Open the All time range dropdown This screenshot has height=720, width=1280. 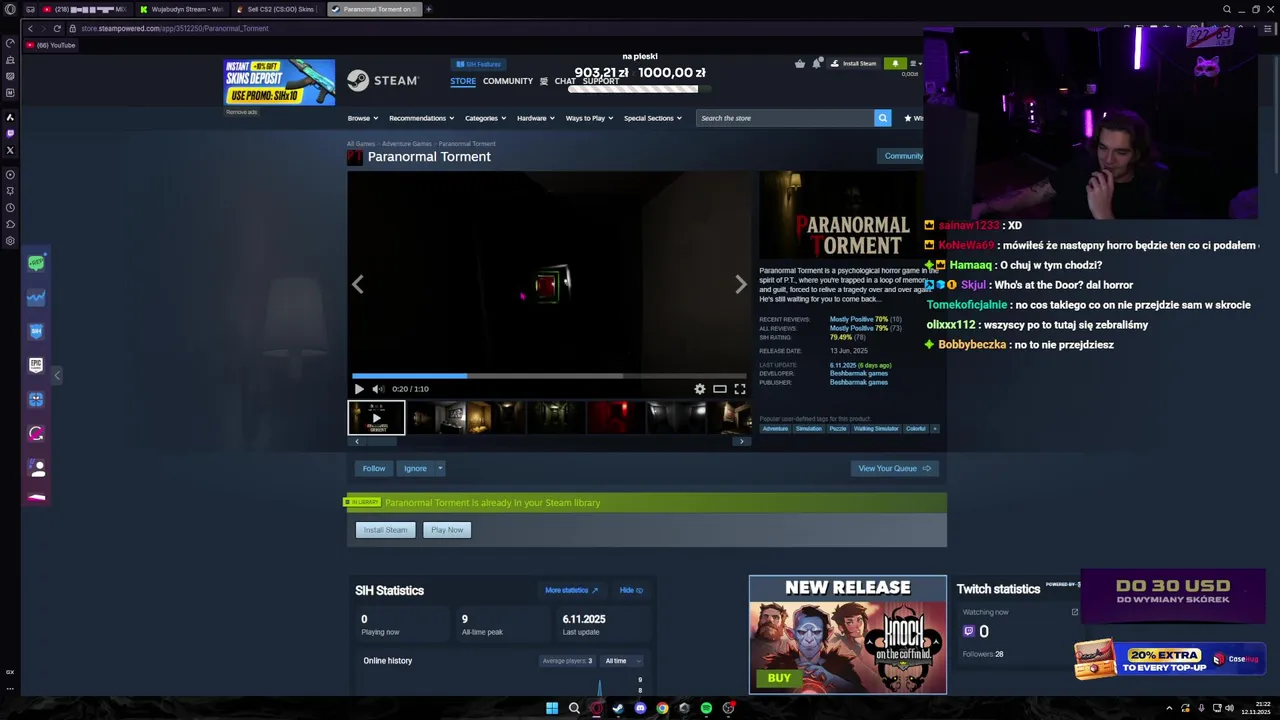pyautogui.click(x=621, y=661)
